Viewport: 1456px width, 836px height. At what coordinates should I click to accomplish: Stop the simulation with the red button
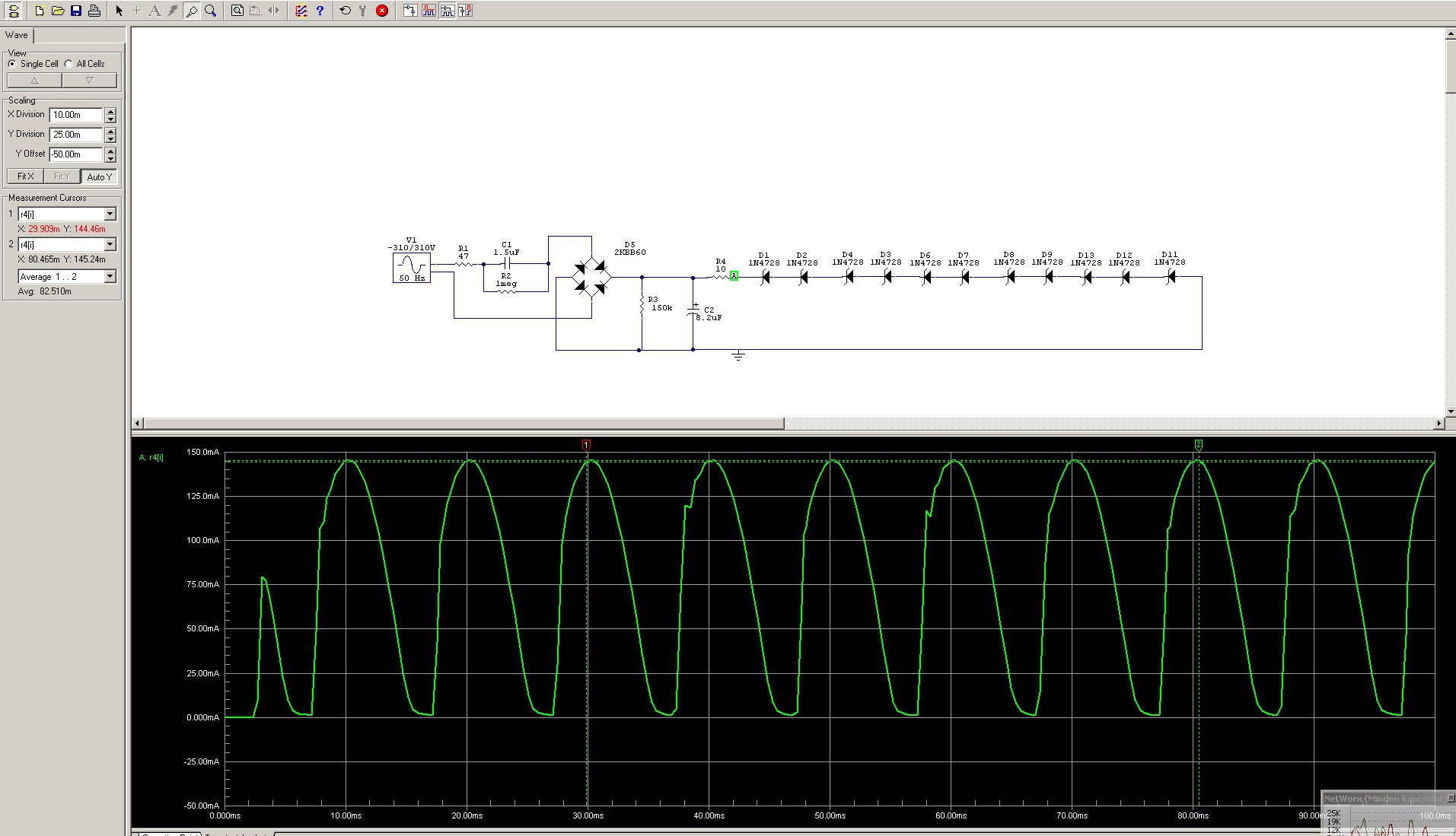coord(382,11)
